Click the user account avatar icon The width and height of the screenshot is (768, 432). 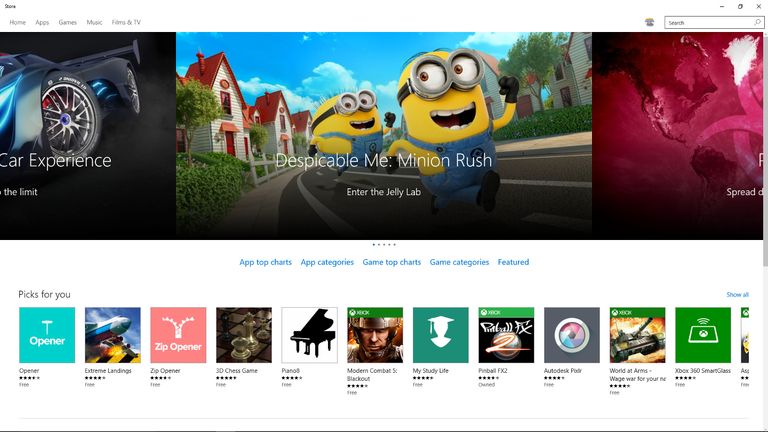pos(649,22)
